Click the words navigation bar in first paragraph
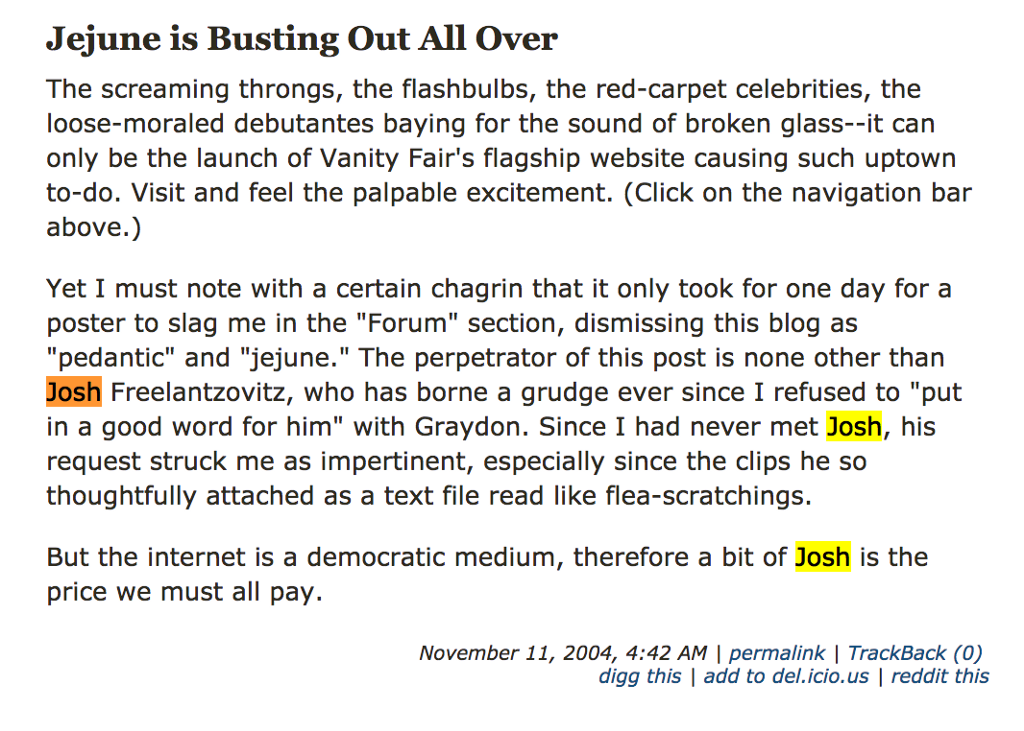This screenshot has width=1024, height=731. 882,193
